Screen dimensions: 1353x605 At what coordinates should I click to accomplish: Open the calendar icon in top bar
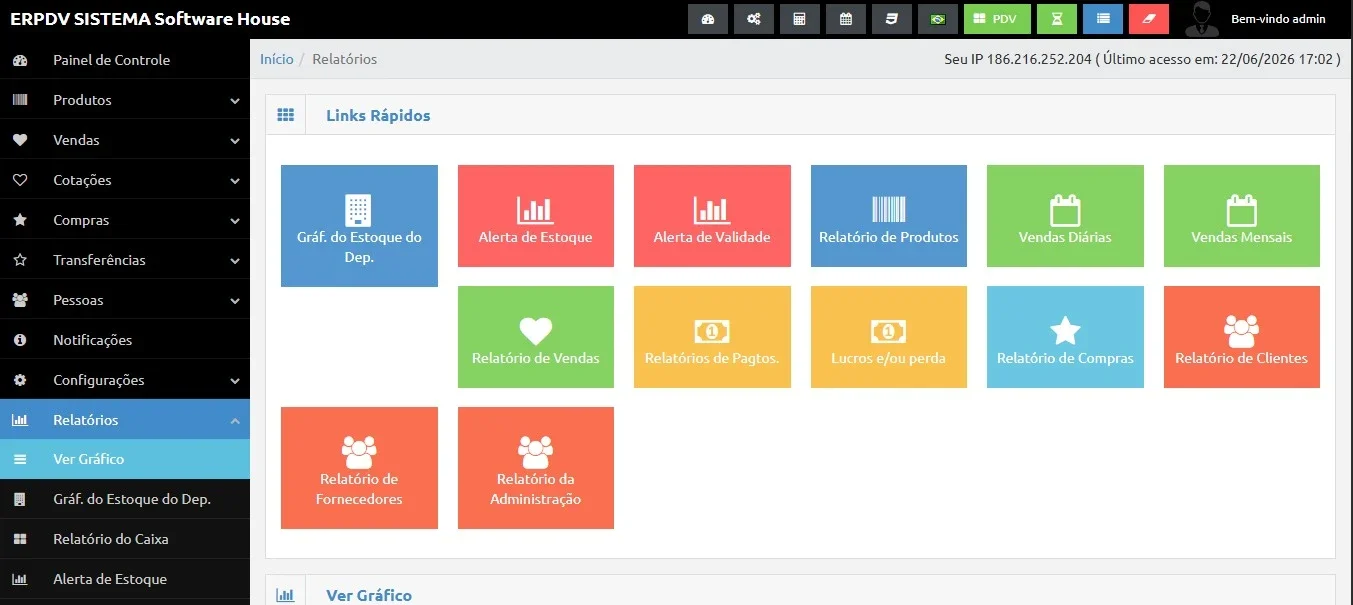pyautogui.click(x=846, y=19)
